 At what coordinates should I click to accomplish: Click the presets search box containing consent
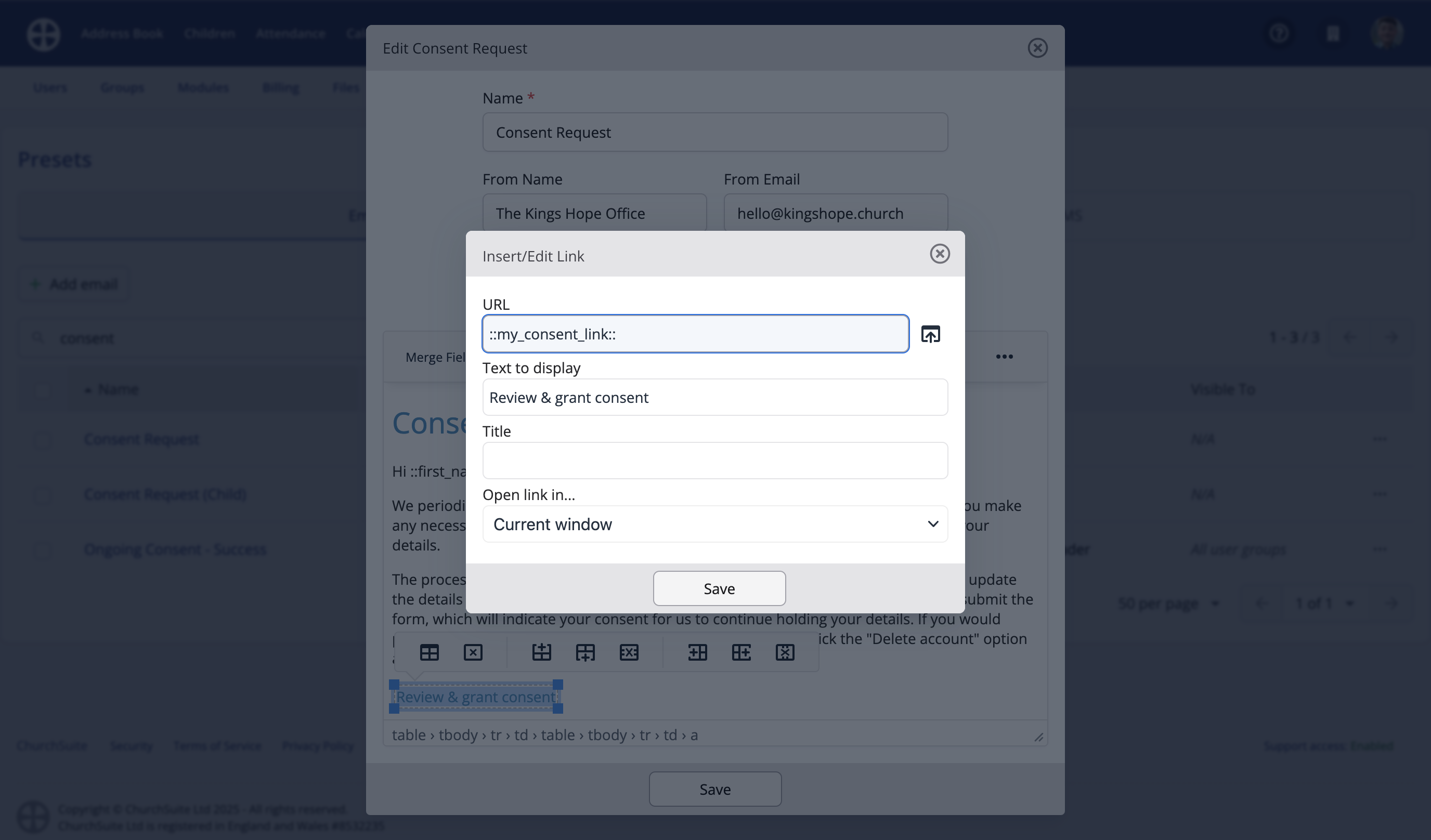pos(193,338)
